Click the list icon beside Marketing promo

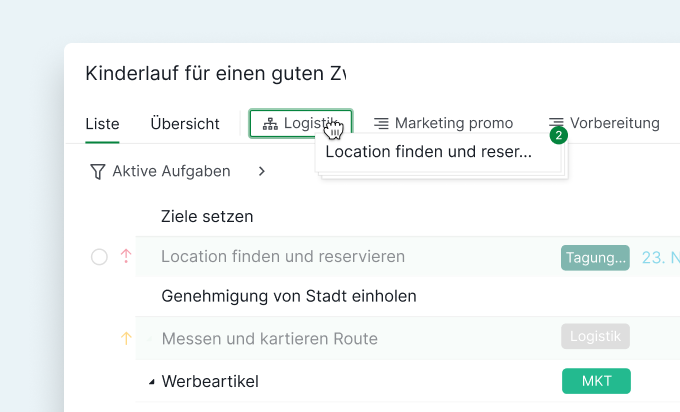point(381,124)
